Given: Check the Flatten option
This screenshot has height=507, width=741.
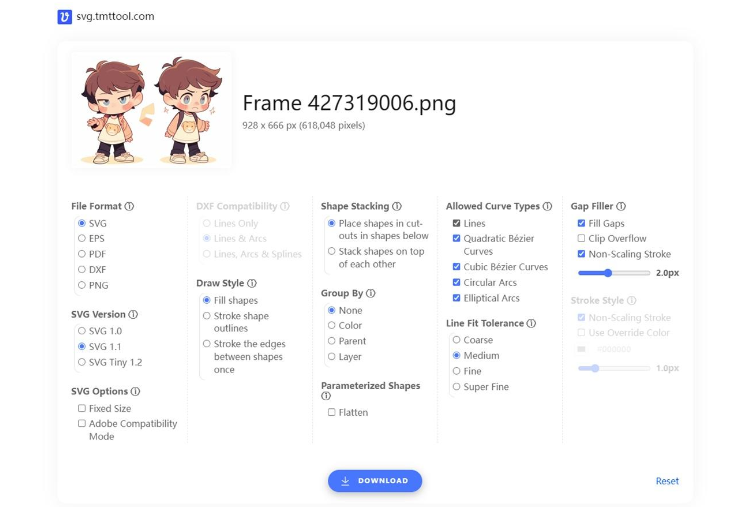Looking at the screenshot, I should [332, 412].
